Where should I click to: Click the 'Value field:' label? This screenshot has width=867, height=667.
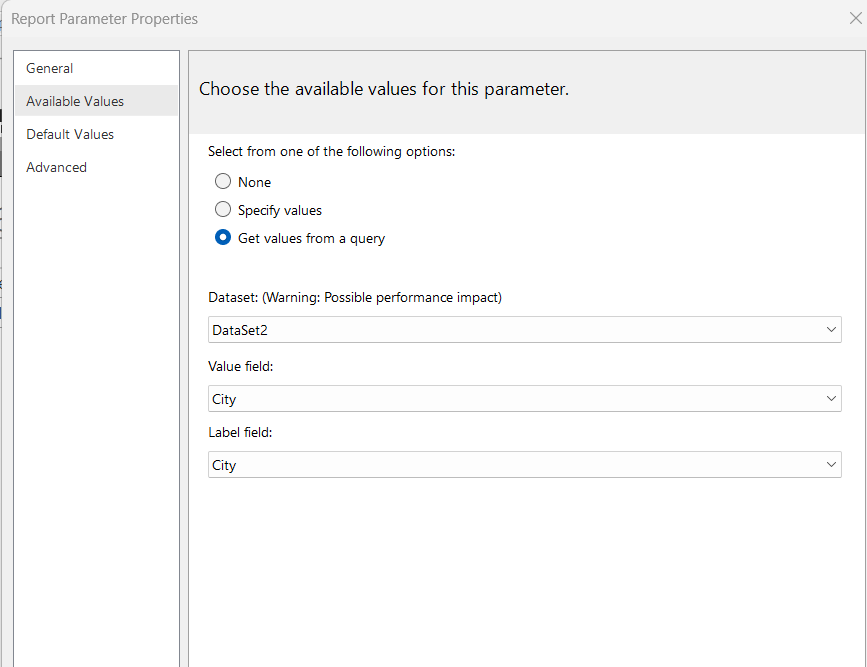coord(241,367)
